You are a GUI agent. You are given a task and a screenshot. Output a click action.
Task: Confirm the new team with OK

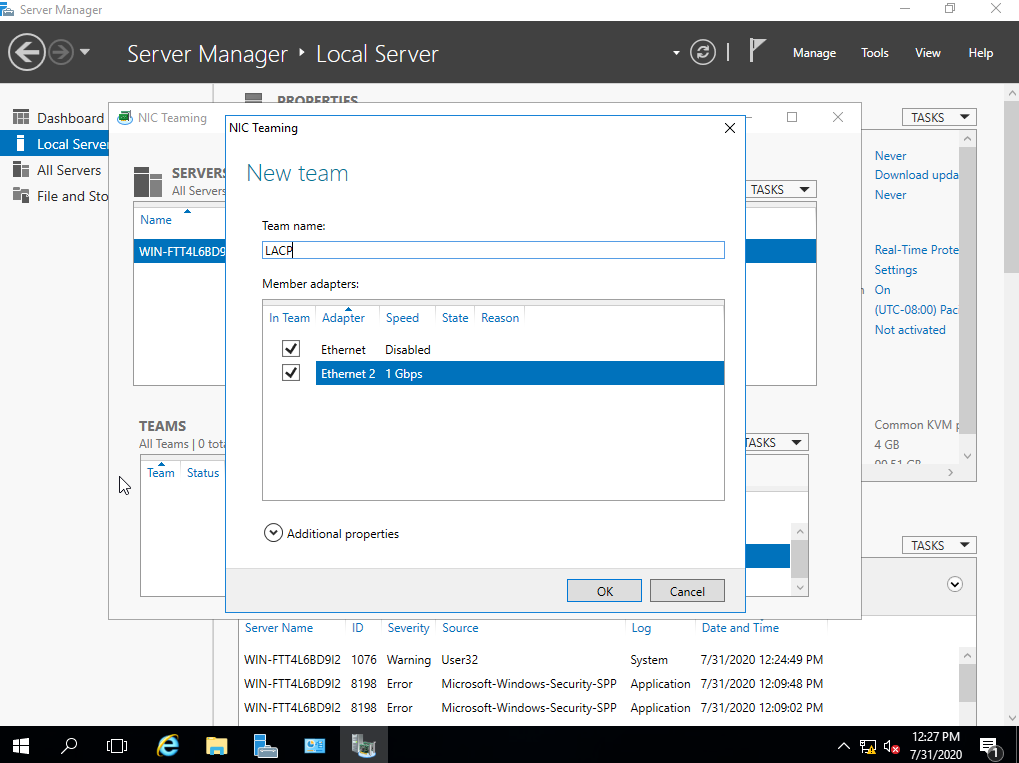[604, 590]
